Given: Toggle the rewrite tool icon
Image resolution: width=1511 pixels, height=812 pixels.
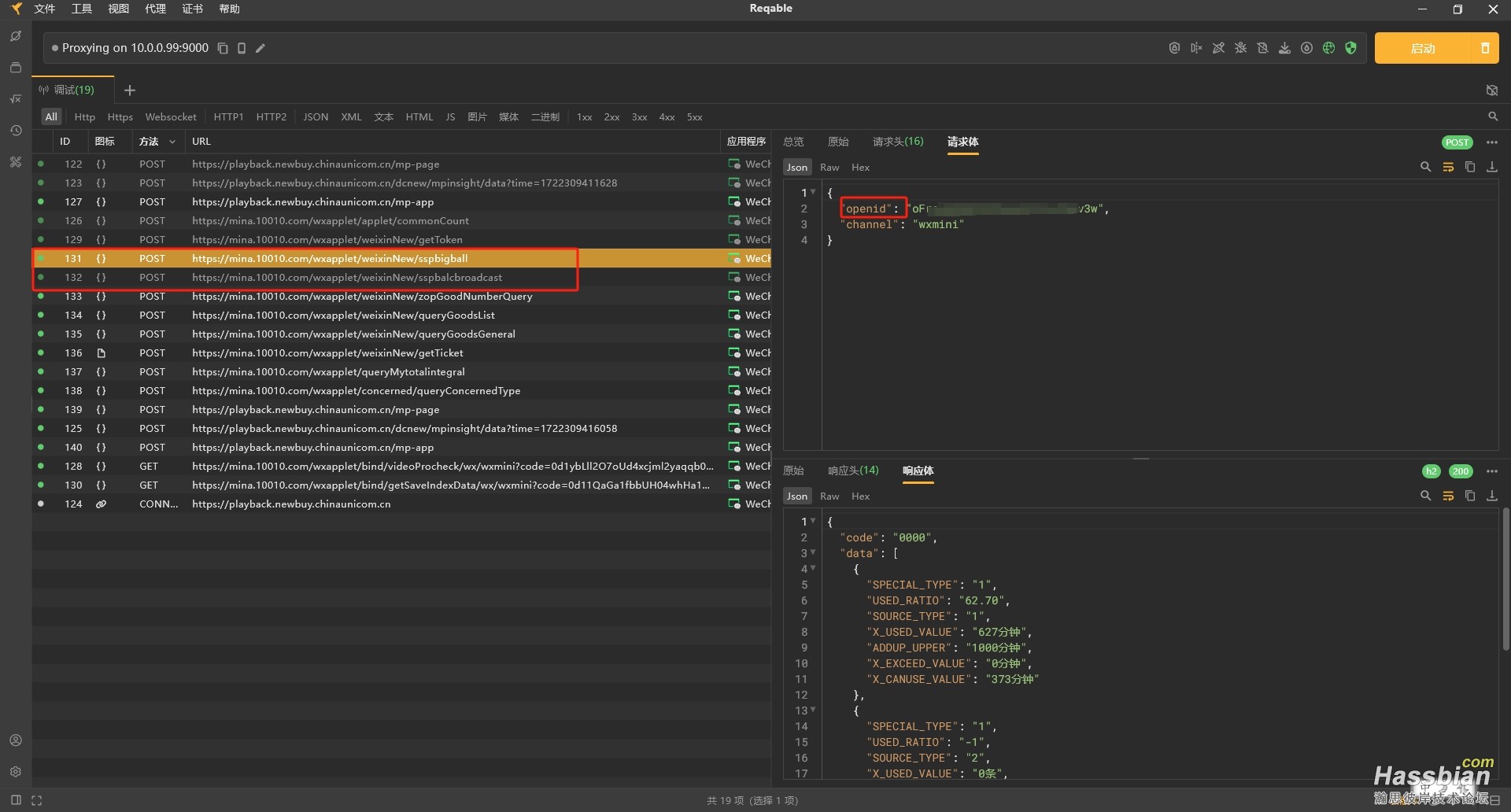Looking at the screenshot, I should click(x=1218, y=48).
